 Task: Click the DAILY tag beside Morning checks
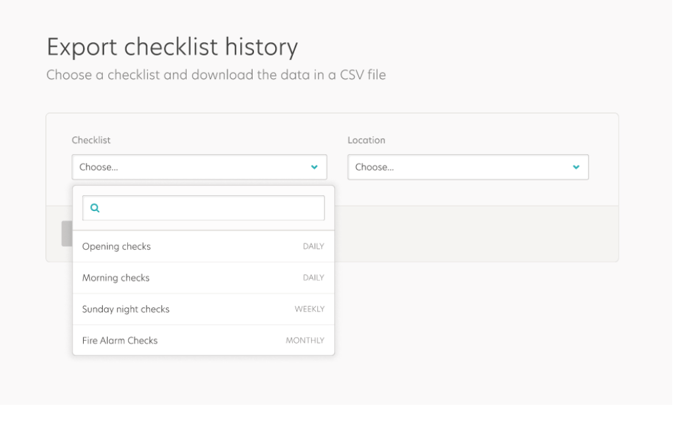313,278
